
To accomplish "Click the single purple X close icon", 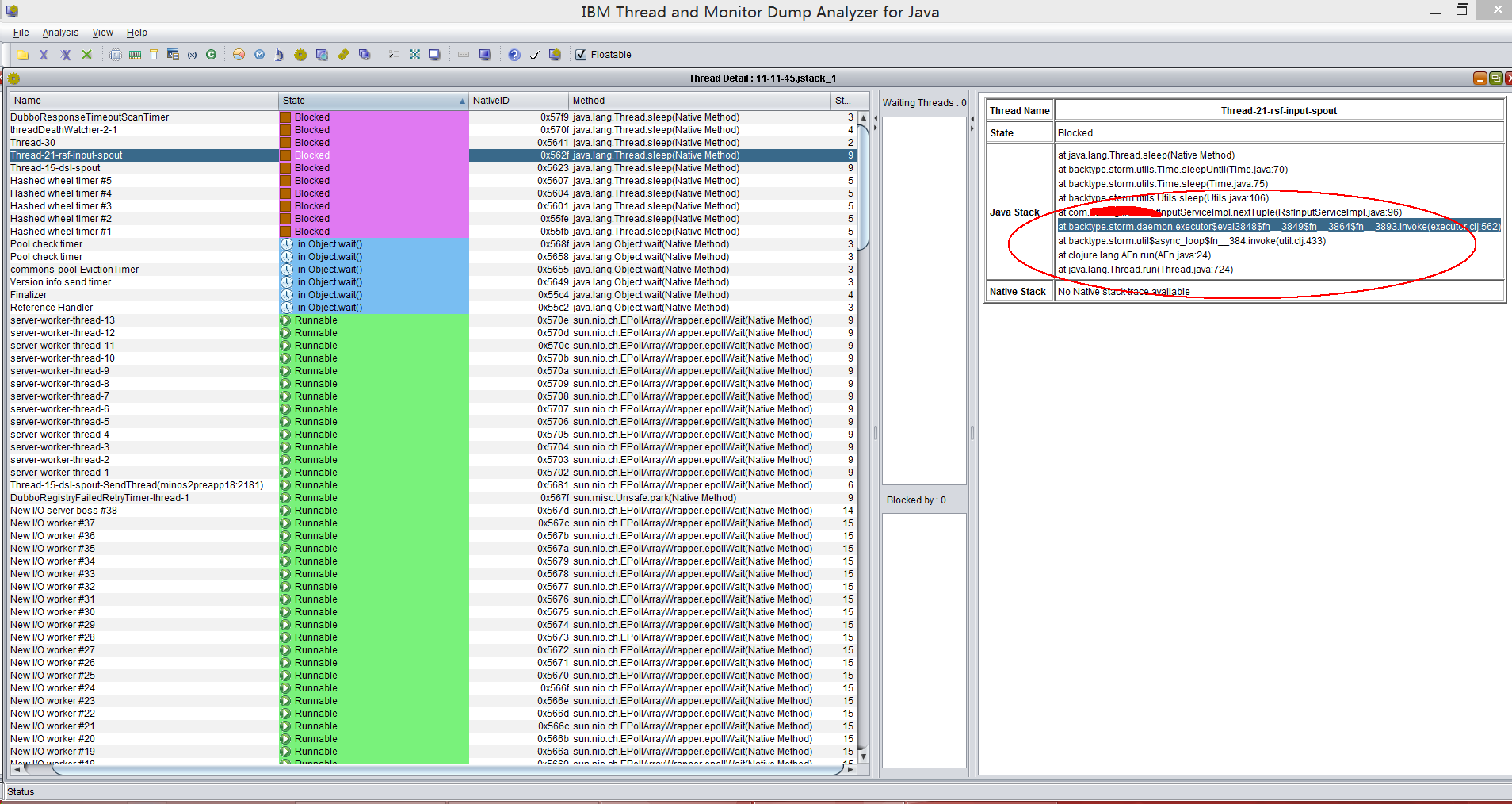I will 44,55.
